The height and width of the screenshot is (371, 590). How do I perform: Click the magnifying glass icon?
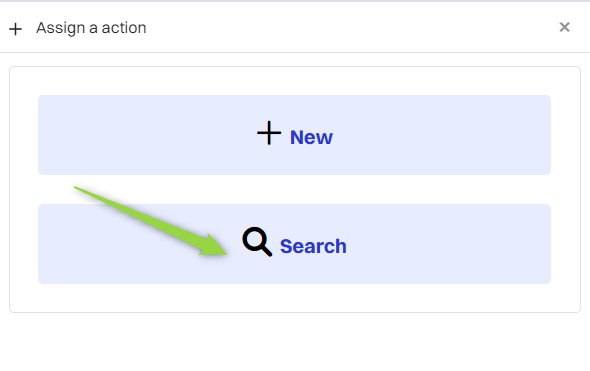(257, 242)
